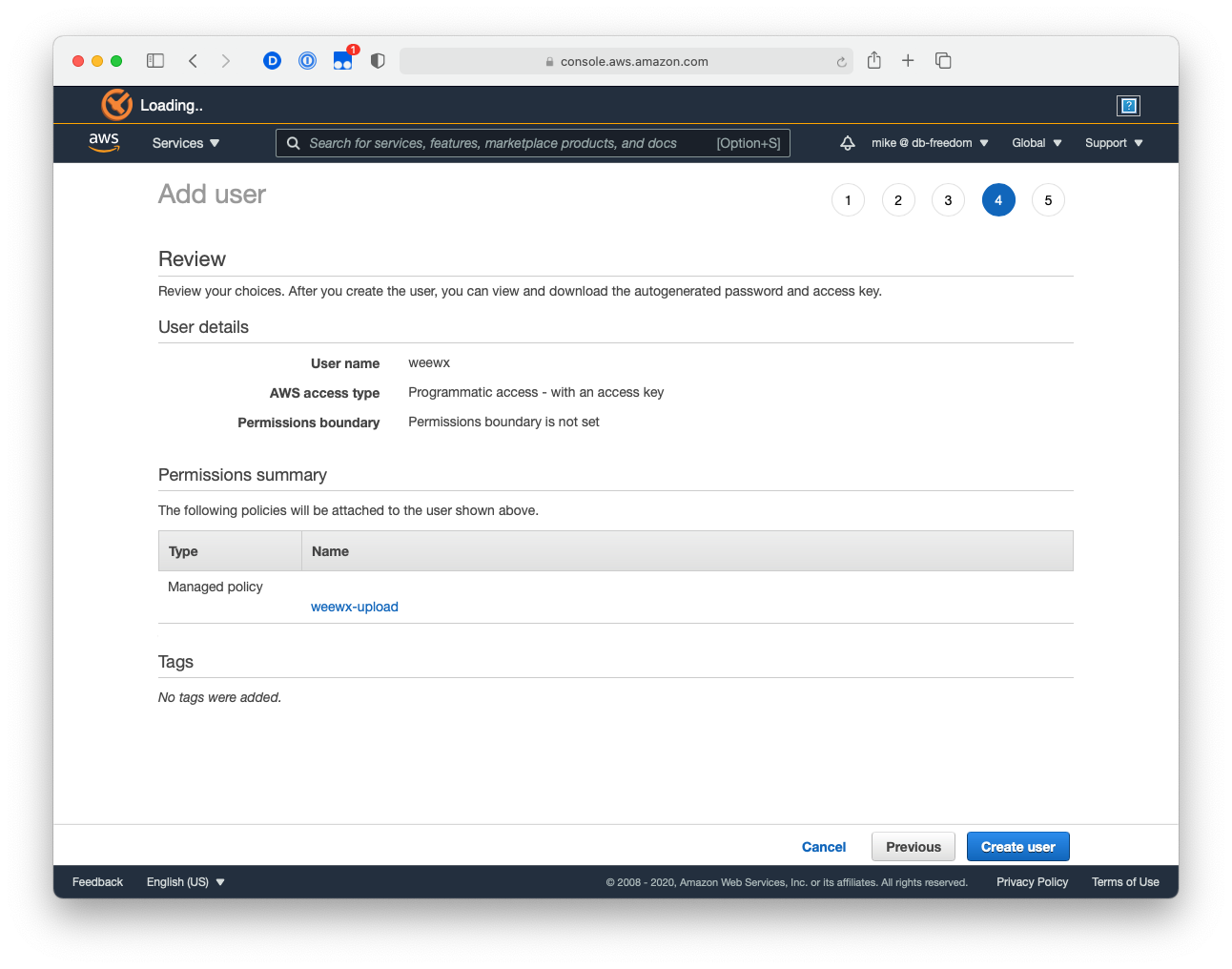The height and width of the screenshot is (969, 1232).
Task: Select the highlighted step 4 indicator
Action: [998, 200]
